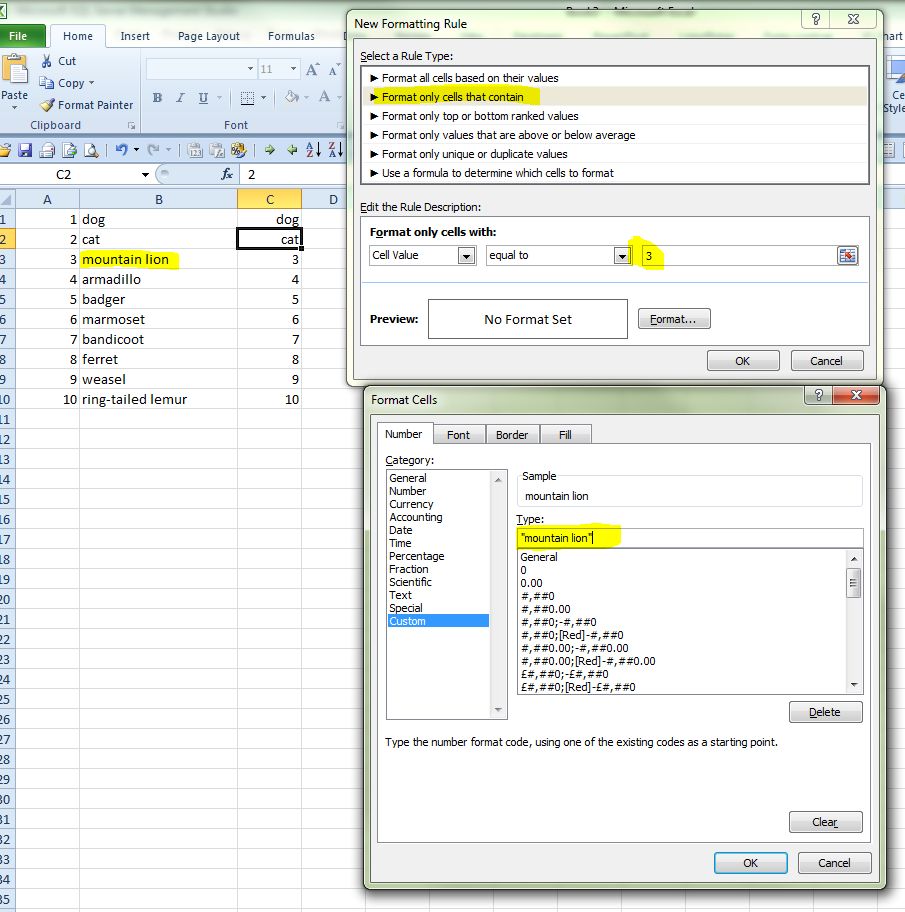
Task: Click the help button in Format Cells dialog
Action: (819, 395)
